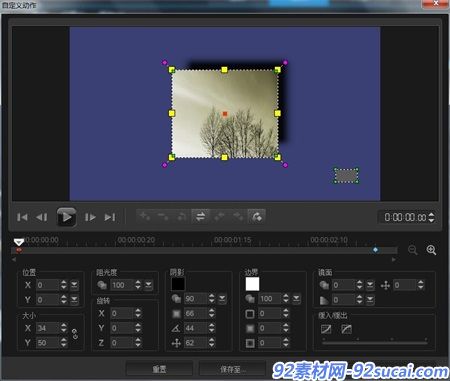This screenshot has width=450, height=381.
Task: Select the ease out icon
Action: (346, 329)
